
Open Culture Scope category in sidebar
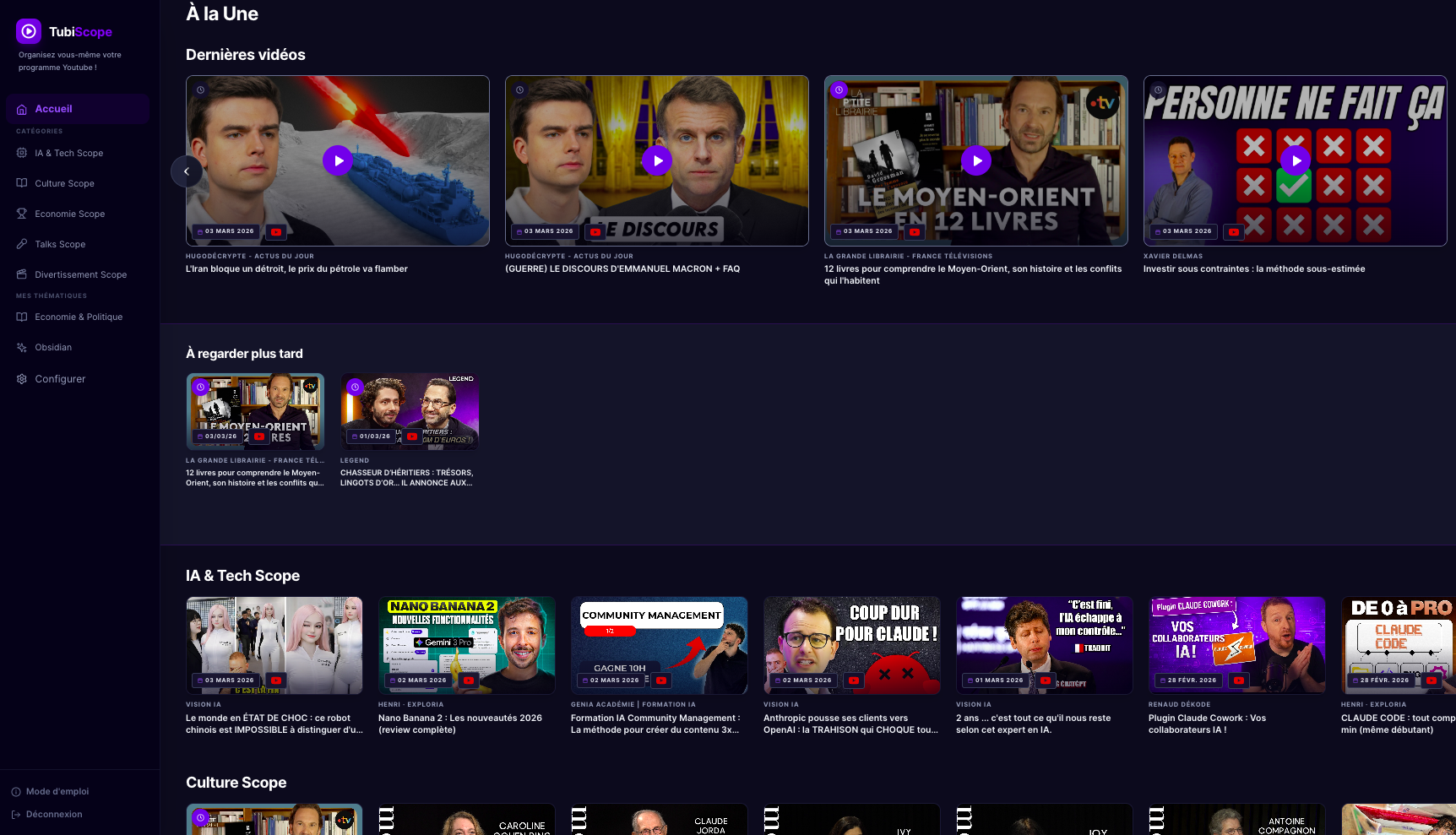tap(64, 183)
